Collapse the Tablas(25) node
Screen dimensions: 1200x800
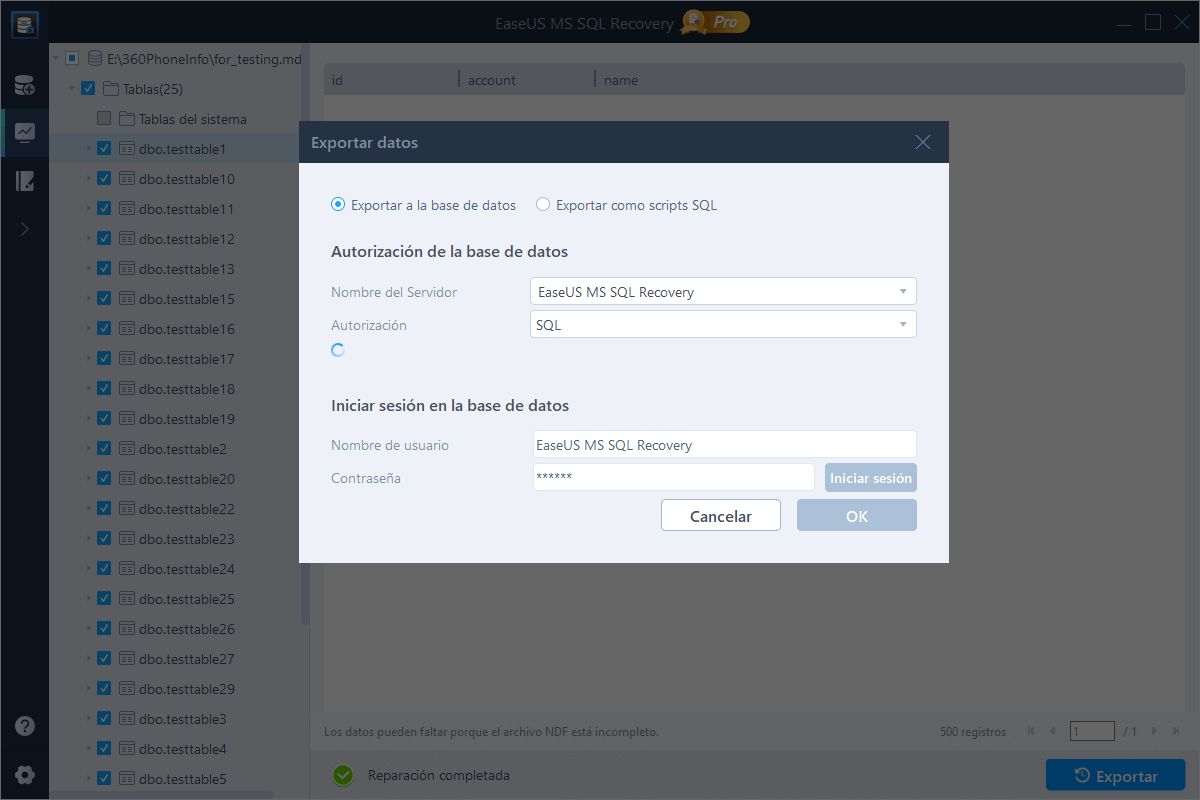coord(72,89)
